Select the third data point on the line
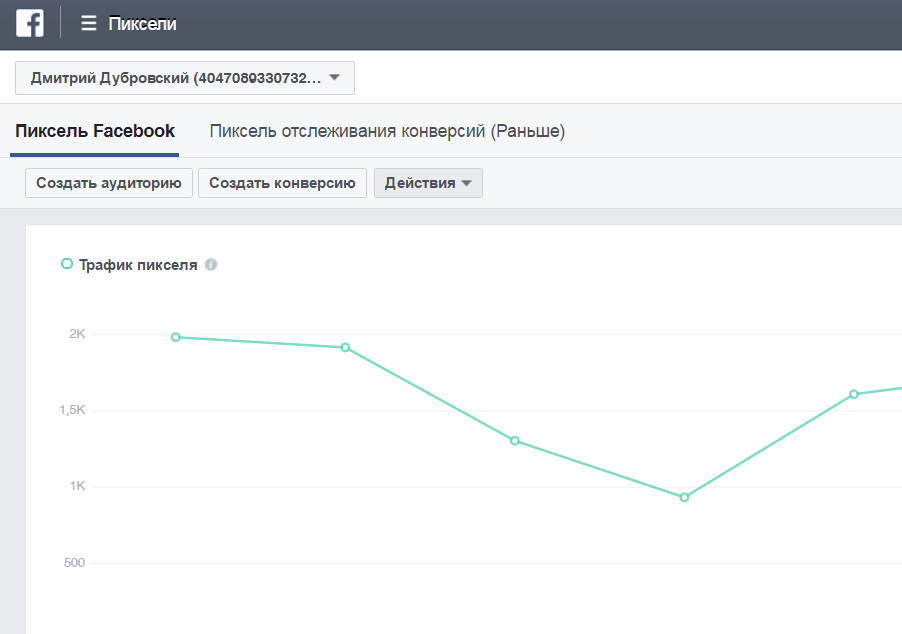 [515, 441]
